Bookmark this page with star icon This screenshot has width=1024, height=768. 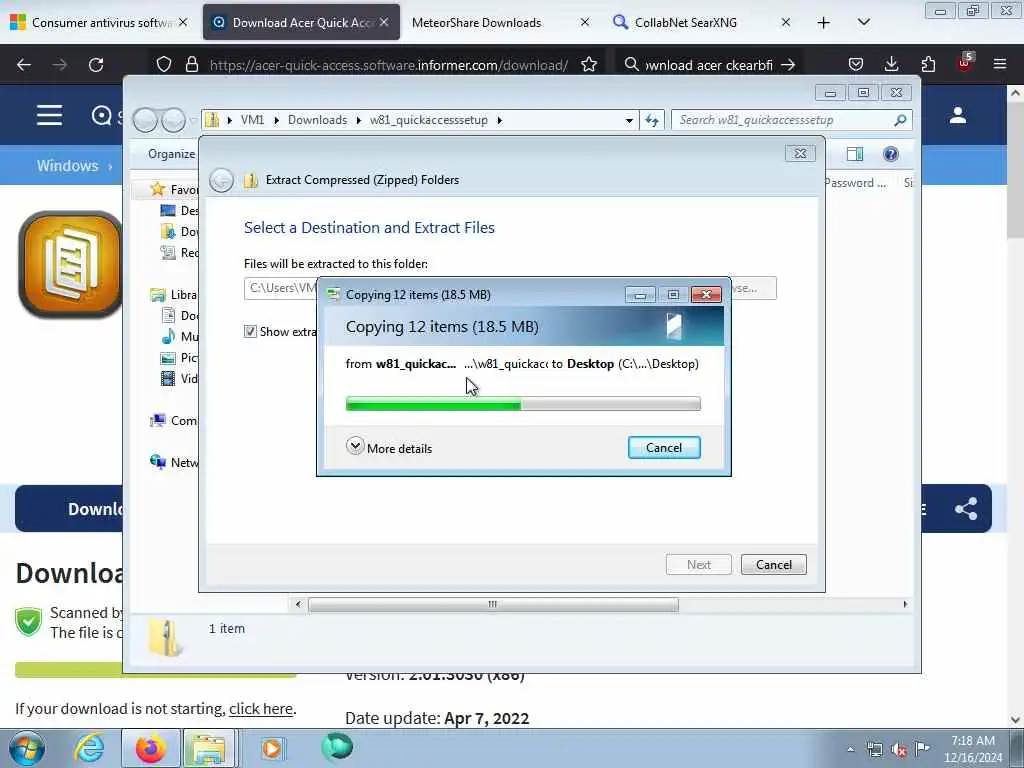(588, 65)
